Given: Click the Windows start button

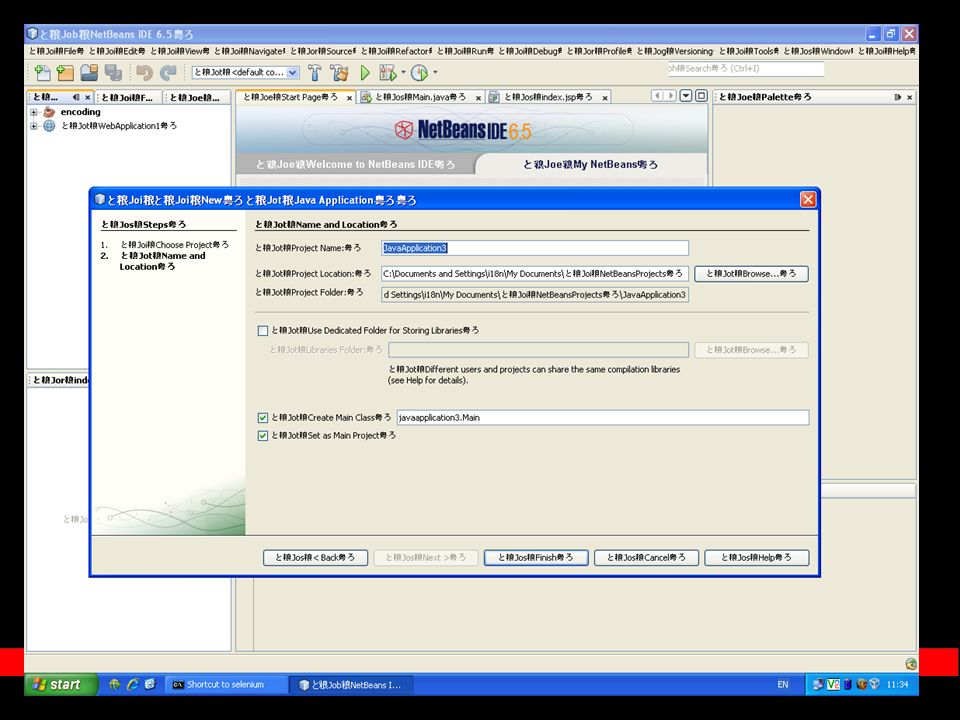Looking at the screenshot, I should [x=61, y=684].
